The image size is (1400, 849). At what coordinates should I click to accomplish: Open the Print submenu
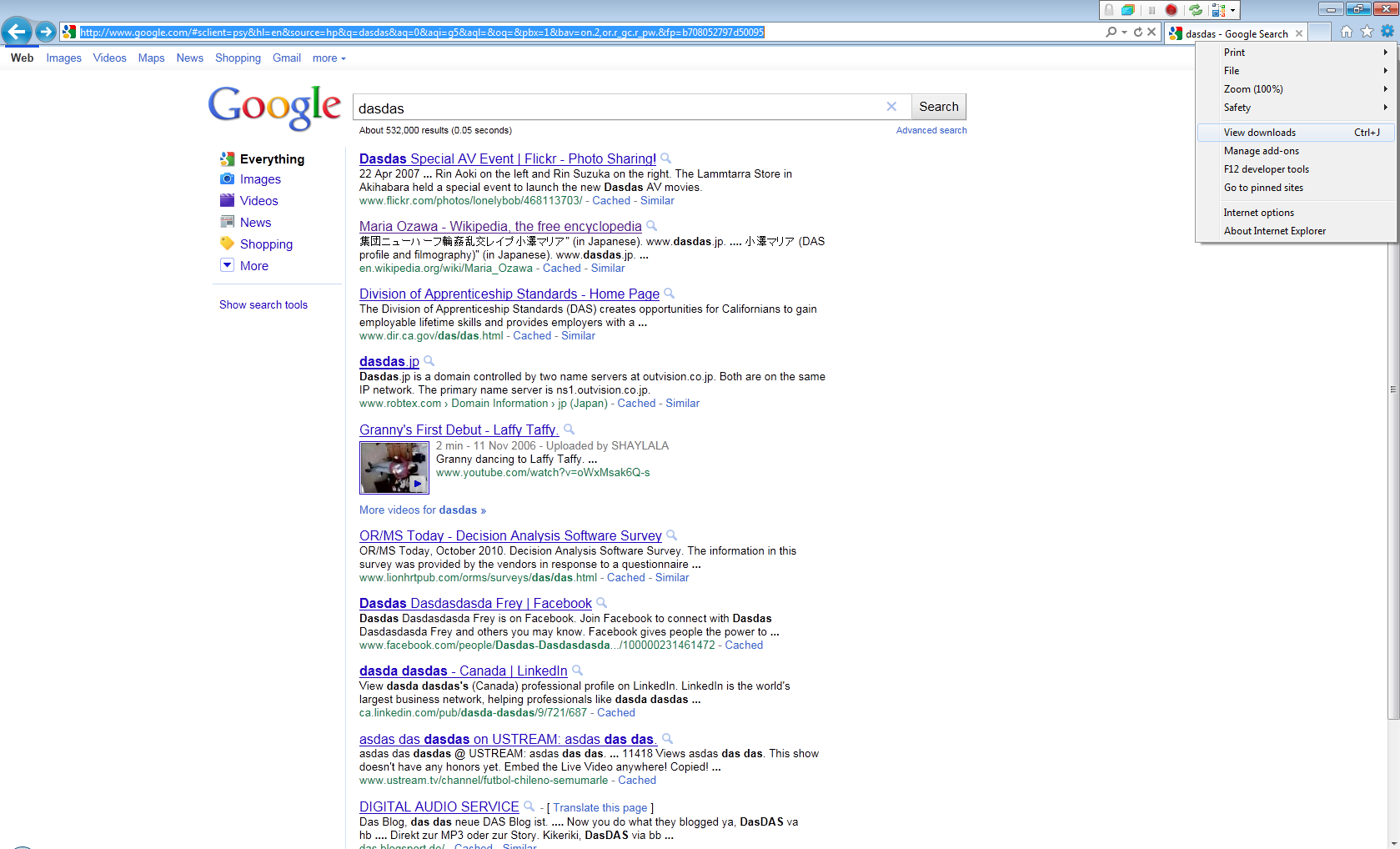tap(1296, 53)
